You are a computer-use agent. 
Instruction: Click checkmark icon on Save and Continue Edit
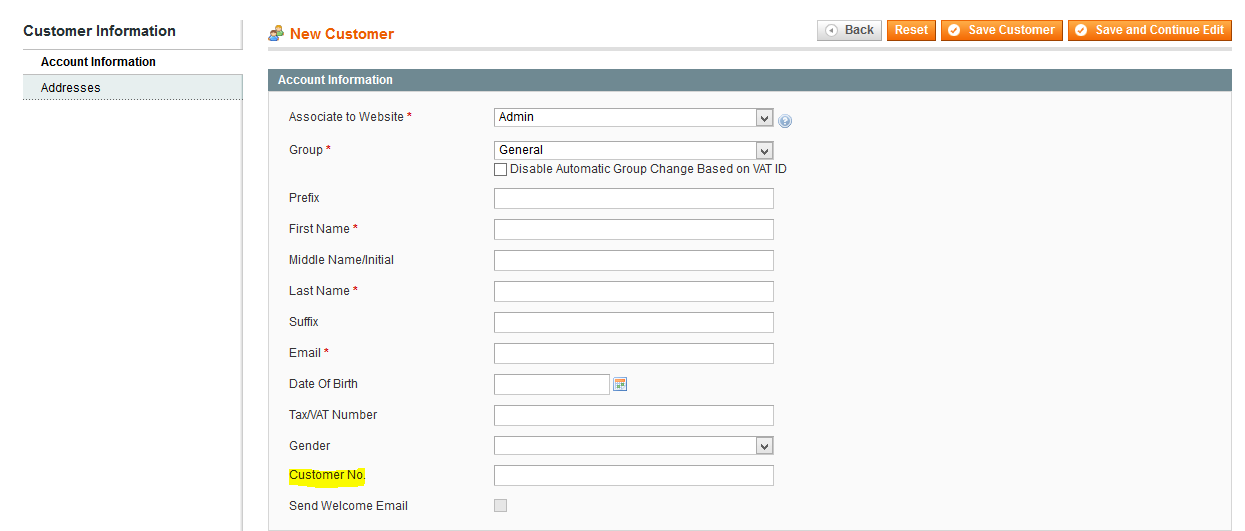pos(1081,30)
